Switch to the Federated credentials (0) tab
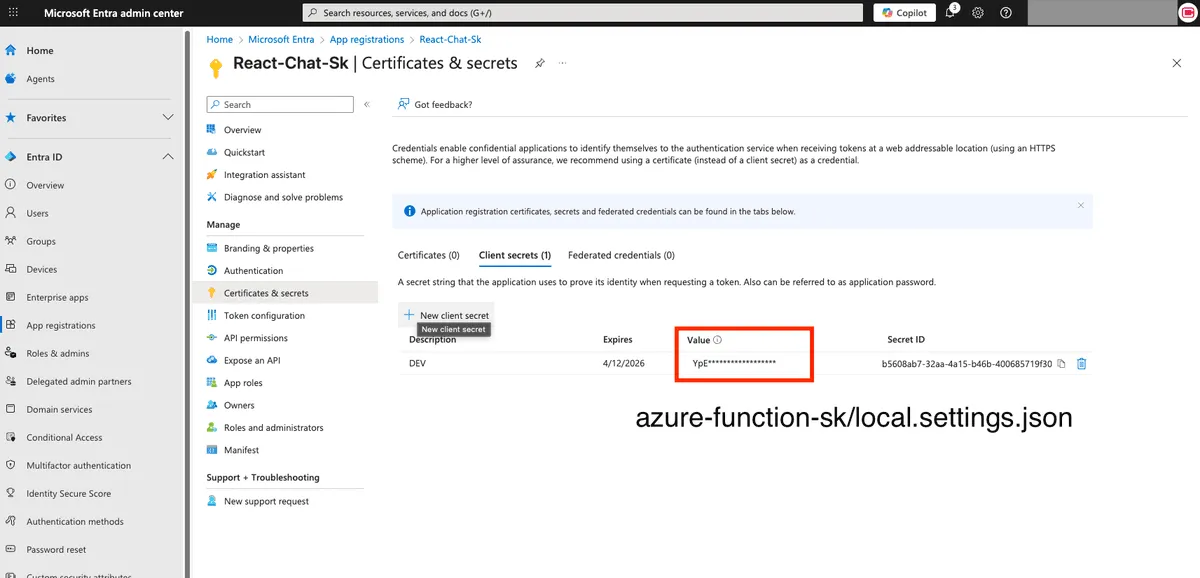The image size is (1200, 578). click(621, 255)
